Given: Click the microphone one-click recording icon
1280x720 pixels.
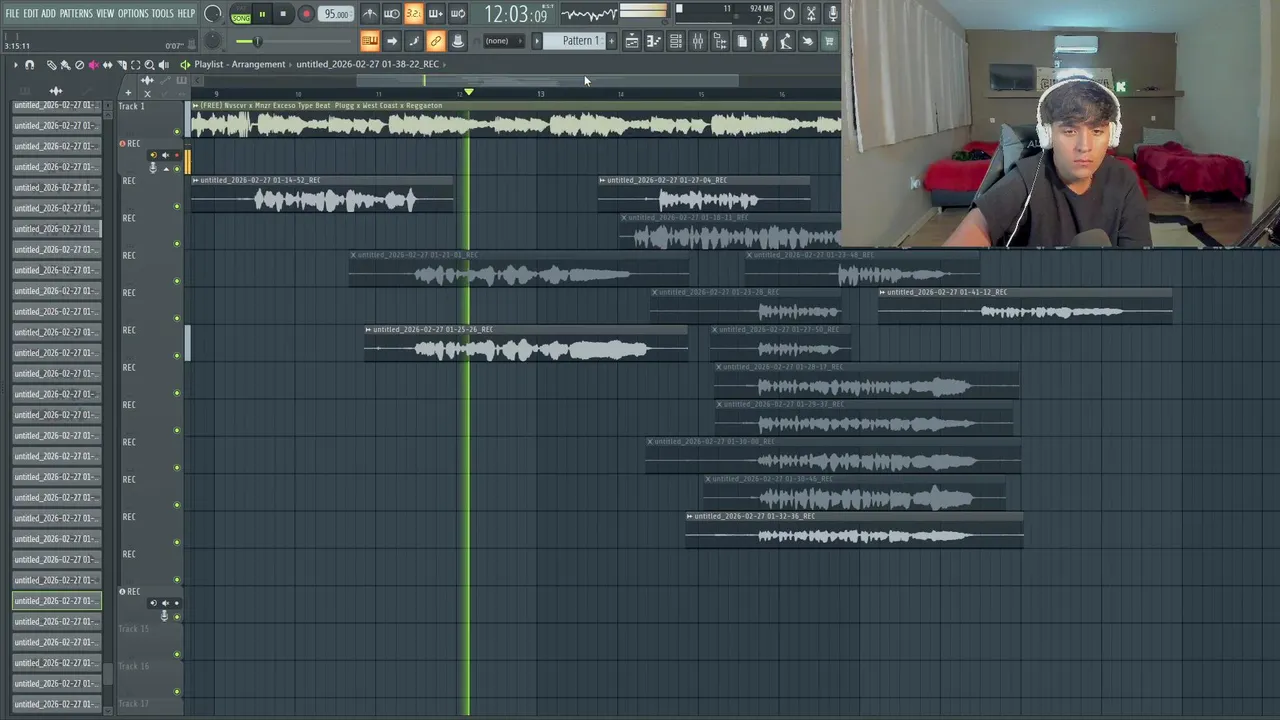Looking at the screenshot, I should pos(832,14).
